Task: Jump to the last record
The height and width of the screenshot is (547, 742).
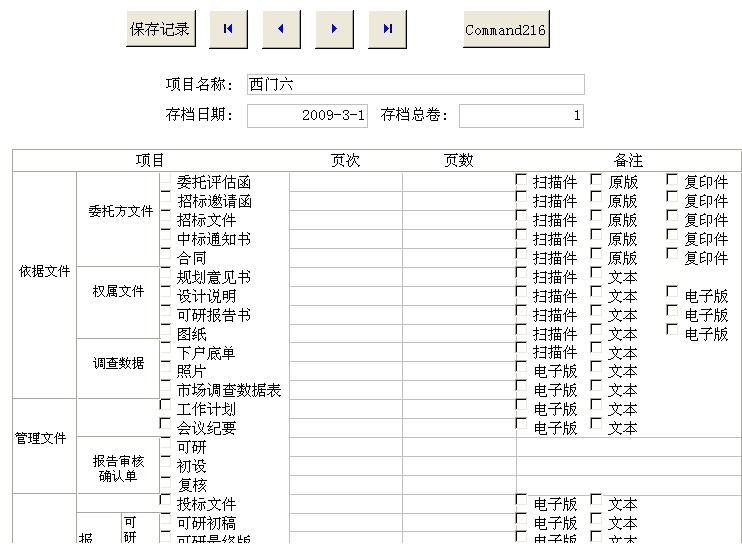Action: pos(387,29)
